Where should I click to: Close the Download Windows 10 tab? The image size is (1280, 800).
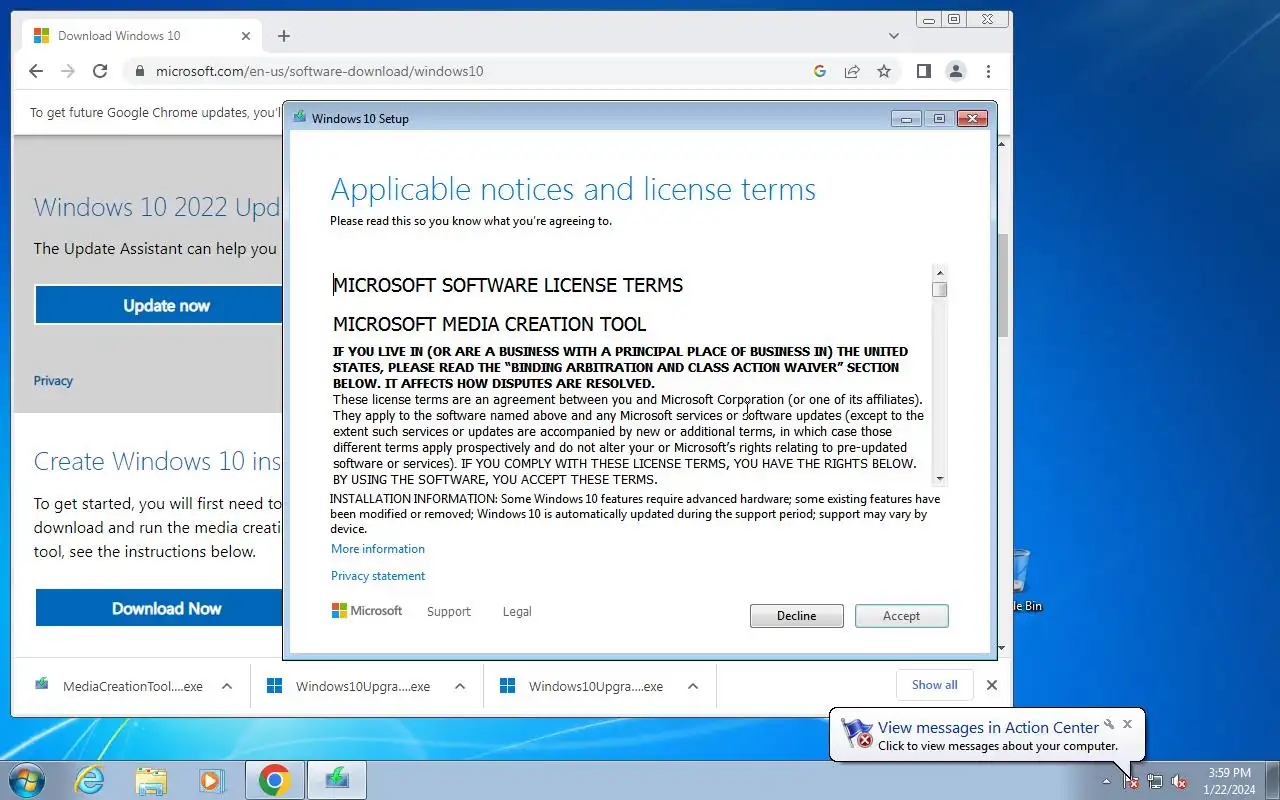tap(246, 36)
